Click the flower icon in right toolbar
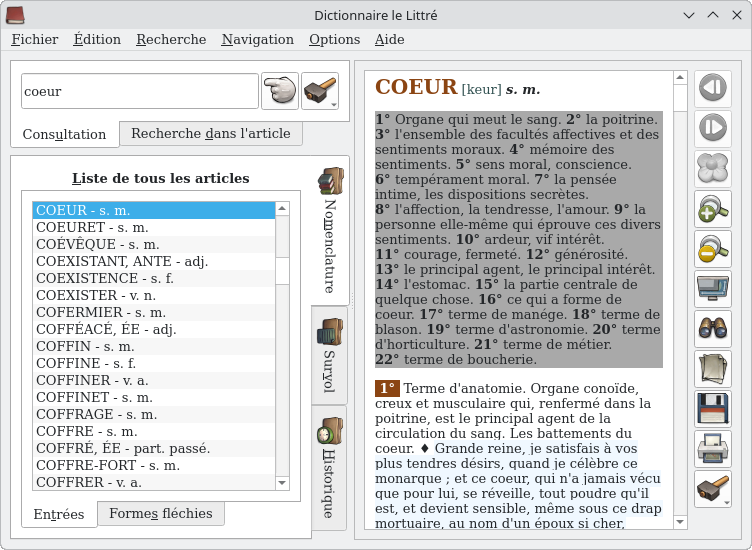This screenshot has height=550, width=752. point(713,168)
